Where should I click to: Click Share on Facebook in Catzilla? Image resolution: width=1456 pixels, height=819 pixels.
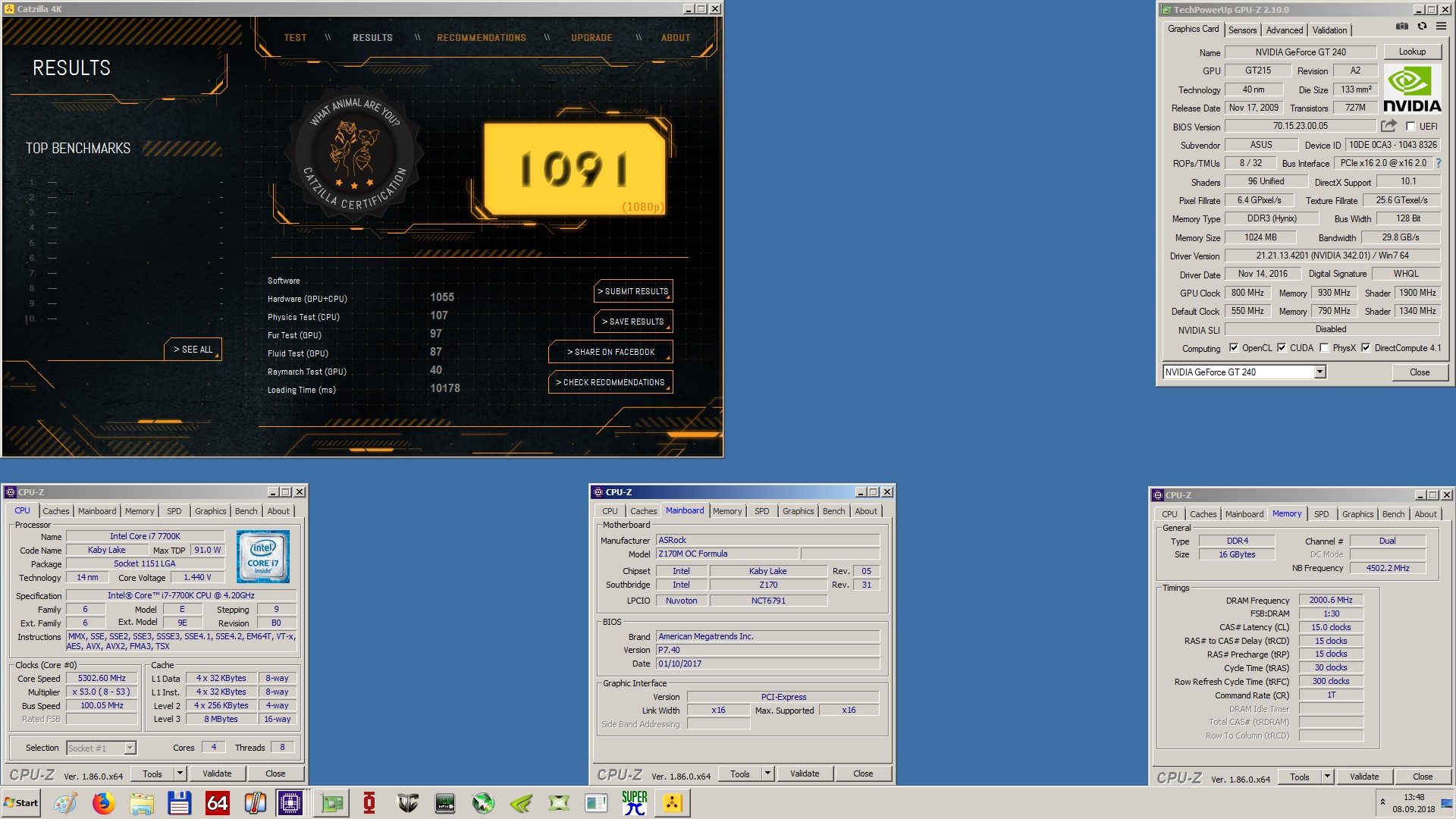(610, 352)
